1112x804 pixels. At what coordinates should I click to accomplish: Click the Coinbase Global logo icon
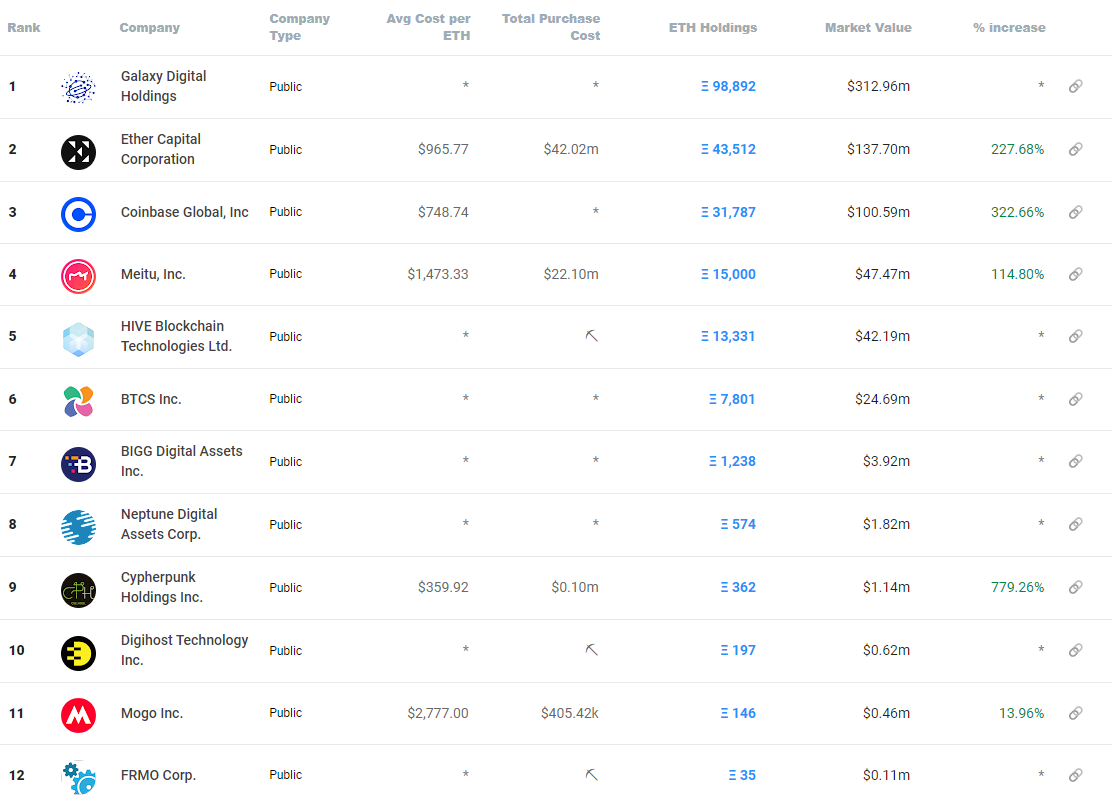pos(79,215)
